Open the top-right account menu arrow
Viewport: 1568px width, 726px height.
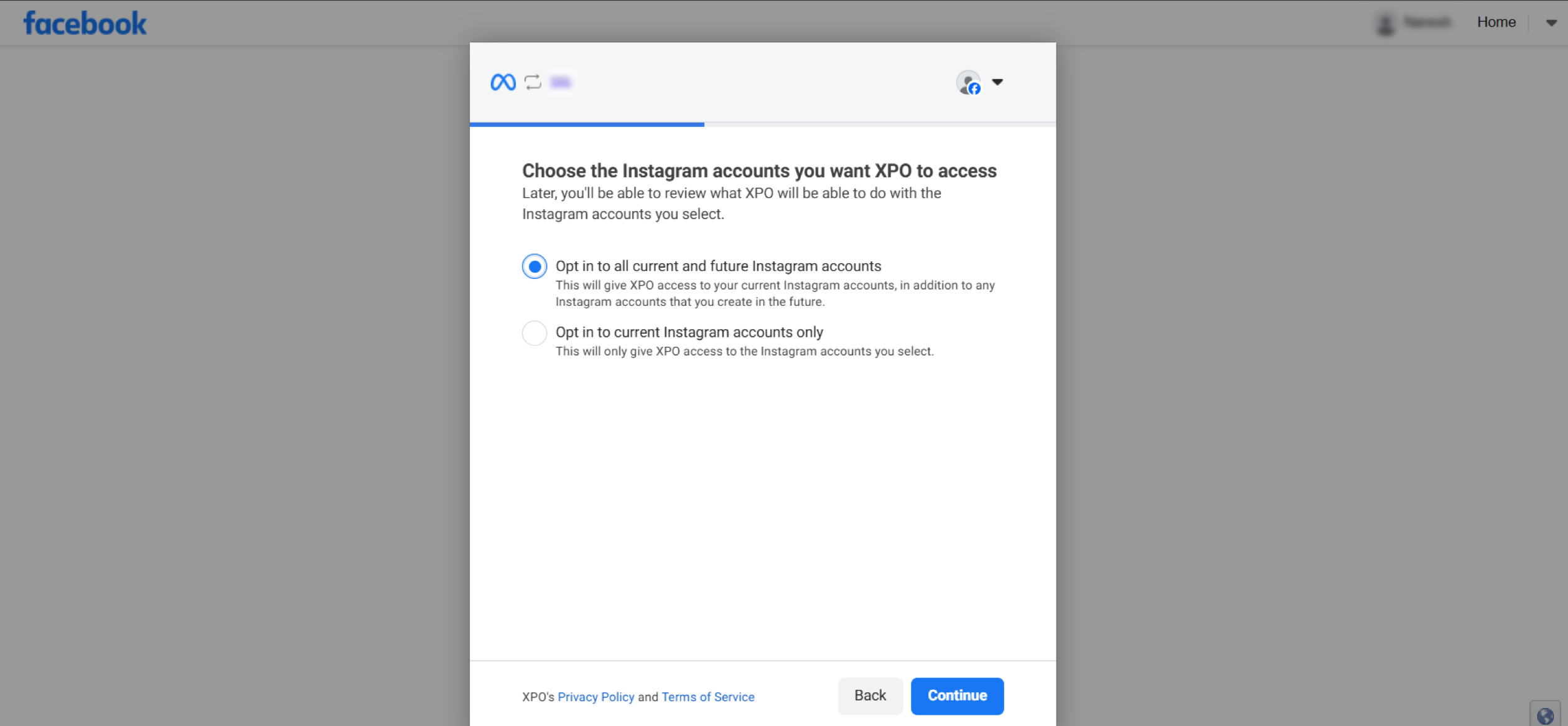(x=1551, y=22)
